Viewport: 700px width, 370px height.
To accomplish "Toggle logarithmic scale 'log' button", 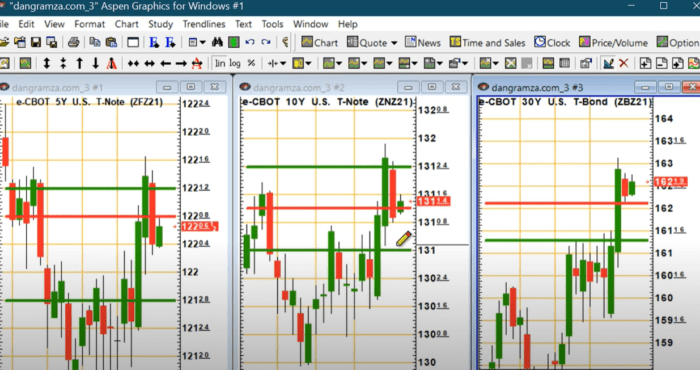I will (x=235, y=63).
